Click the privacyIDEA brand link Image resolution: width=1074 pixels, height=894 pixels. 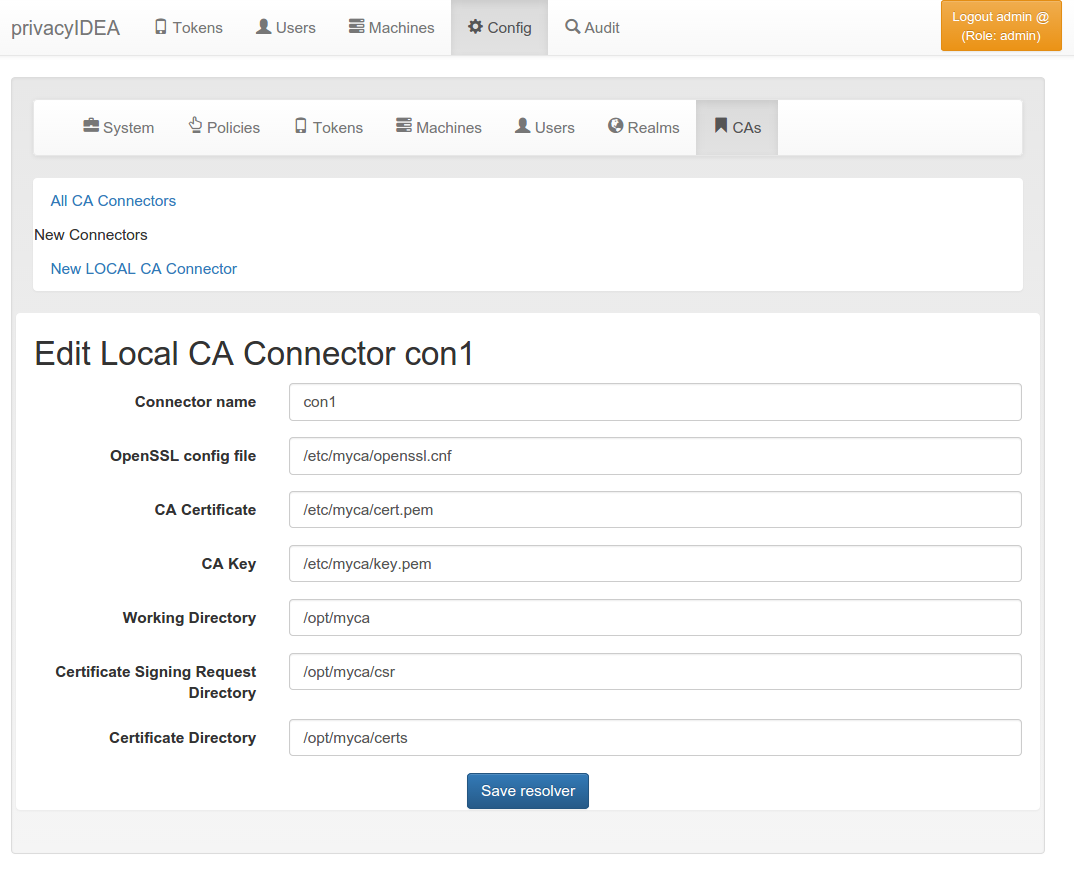(x=66, y=28)
